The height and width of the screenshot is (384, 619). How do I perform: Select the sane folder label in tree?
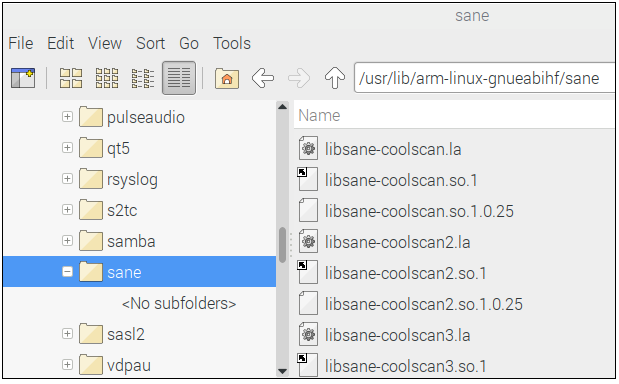(x=124, y=272)
